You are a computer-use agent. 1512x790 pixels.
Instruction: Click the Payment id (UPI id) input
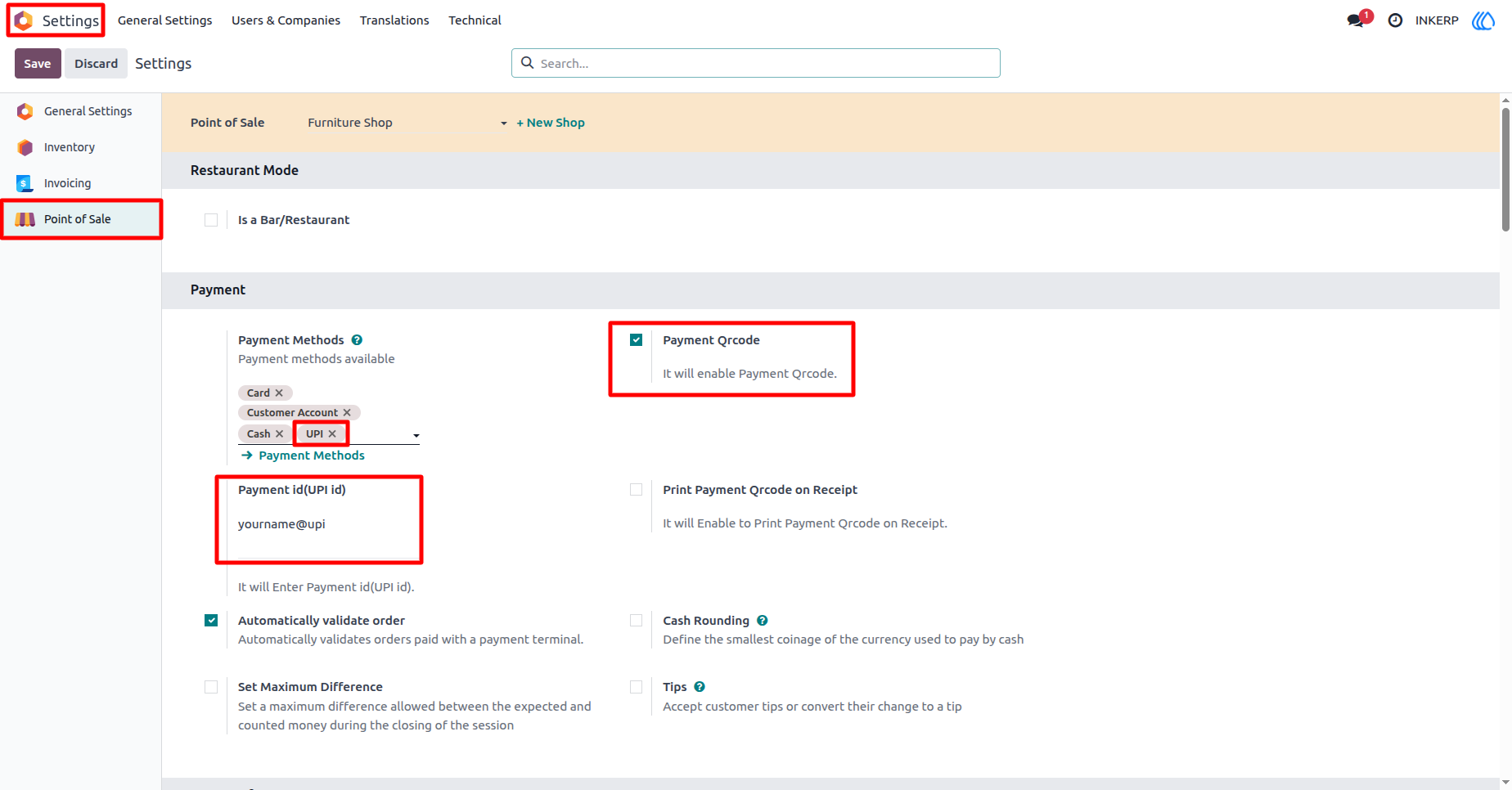[327, 524]
